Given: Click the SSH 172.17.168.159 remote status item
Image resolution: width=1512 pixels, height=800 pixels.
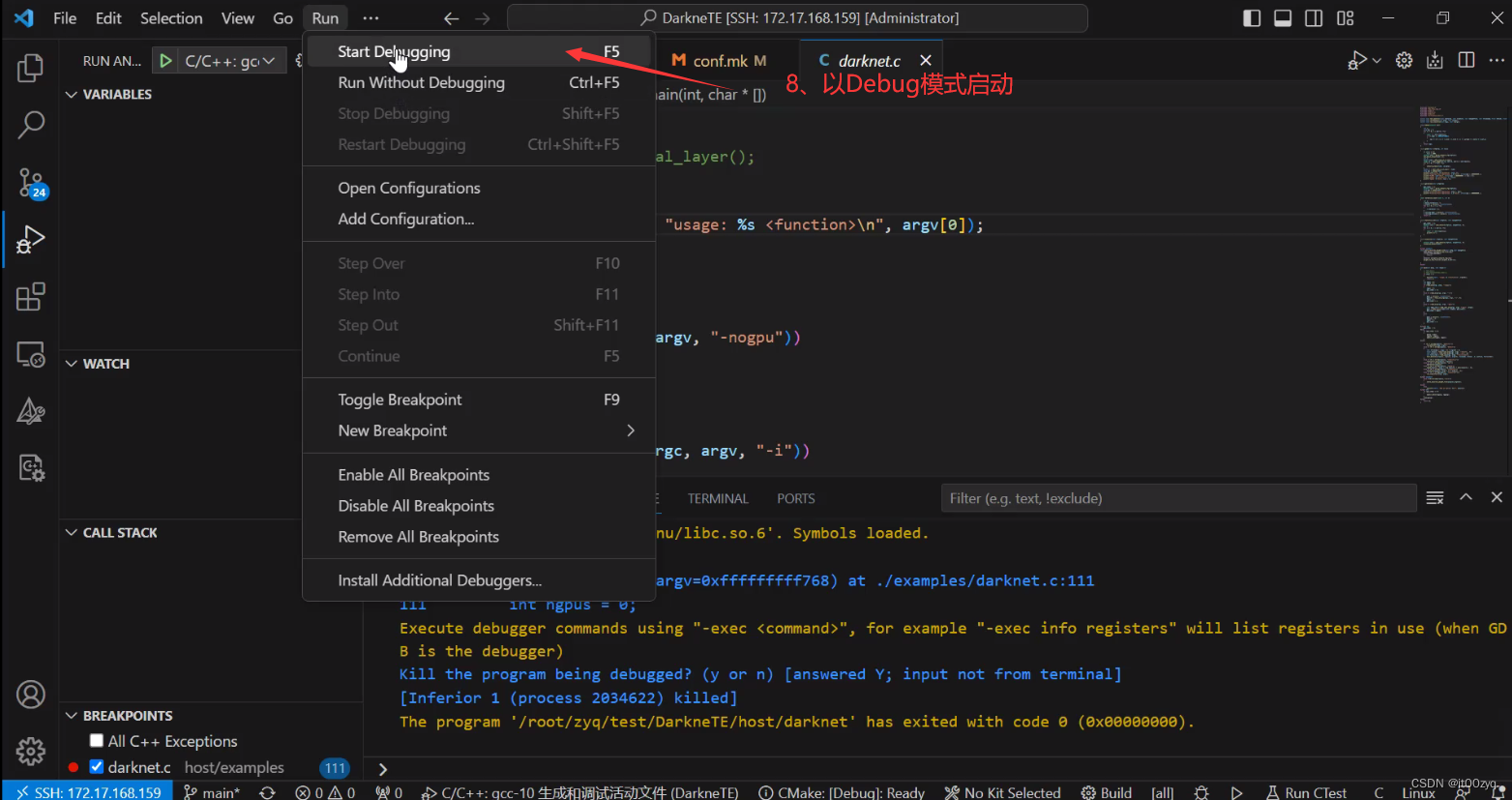Looking at the screenshot, I should (x=88, y=792).
